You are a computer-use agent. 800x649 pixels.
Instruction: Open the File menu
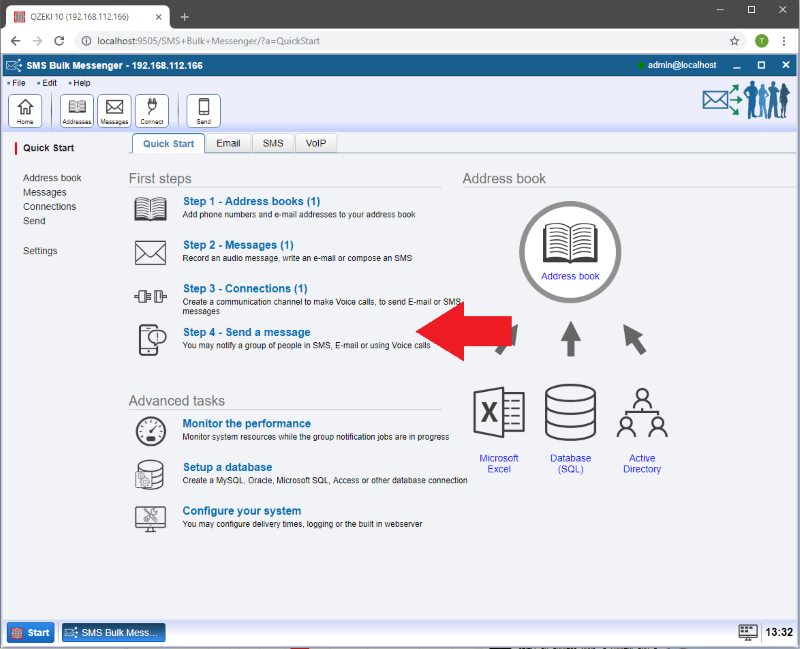[19, 83]
